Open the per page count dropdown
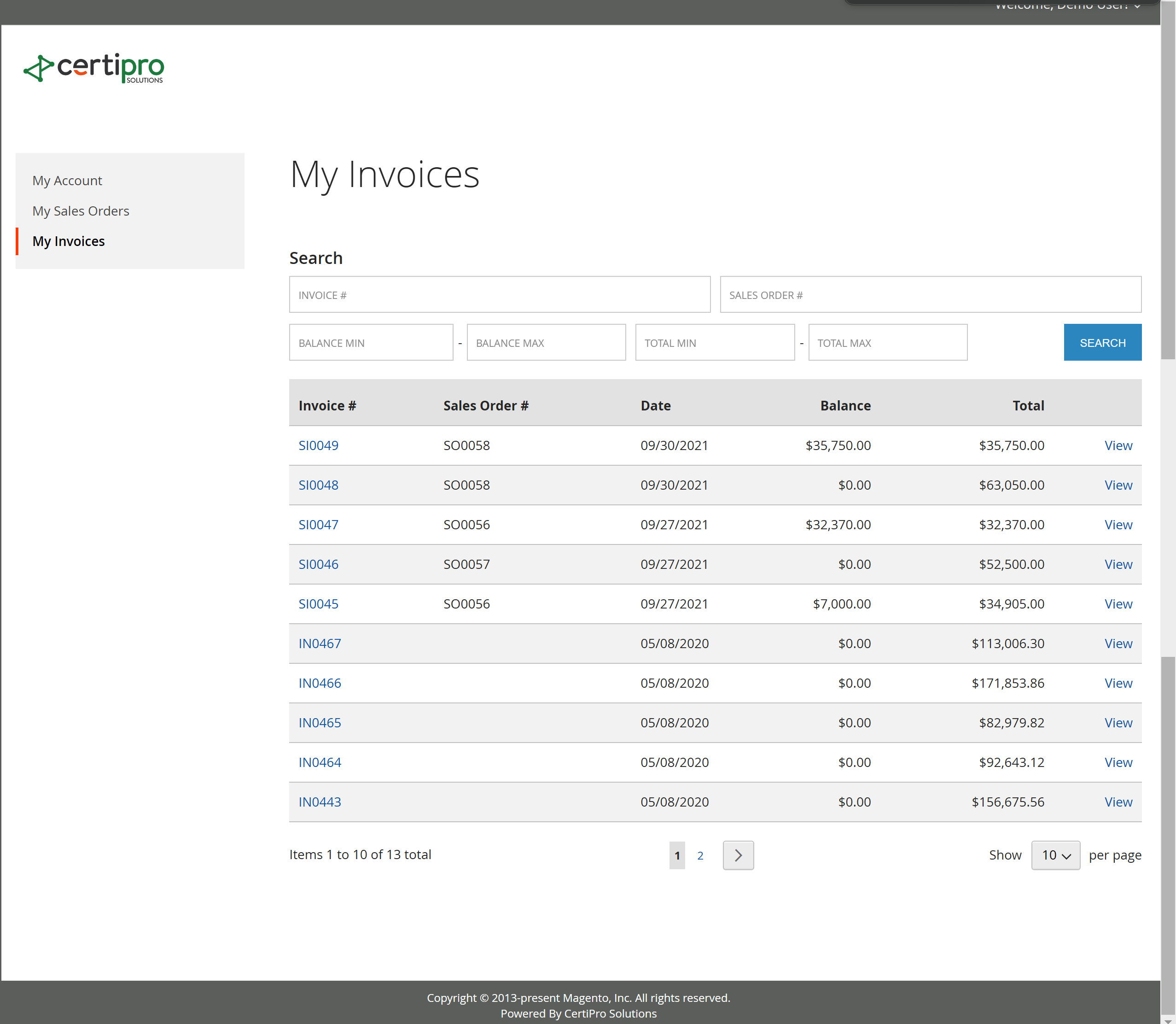The width and height of the screenshot is (1176, 1024). (1055, 855)
